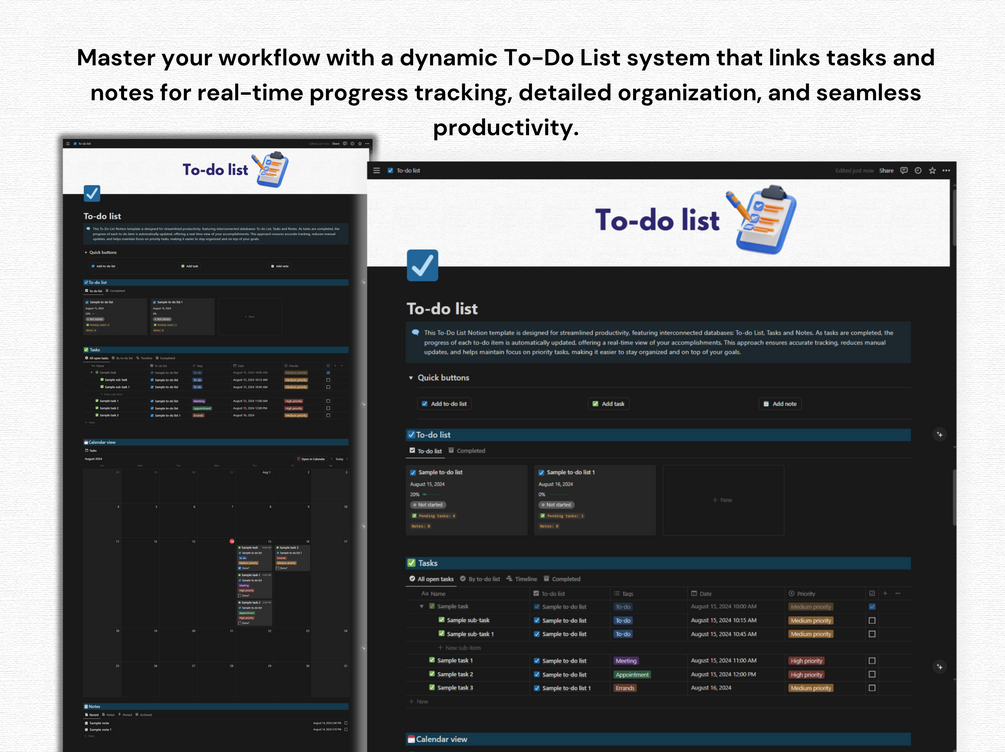Click the blue checkmark page icon in large window
This screenshot has height=752, width=1005.
[x=422, y=265]
